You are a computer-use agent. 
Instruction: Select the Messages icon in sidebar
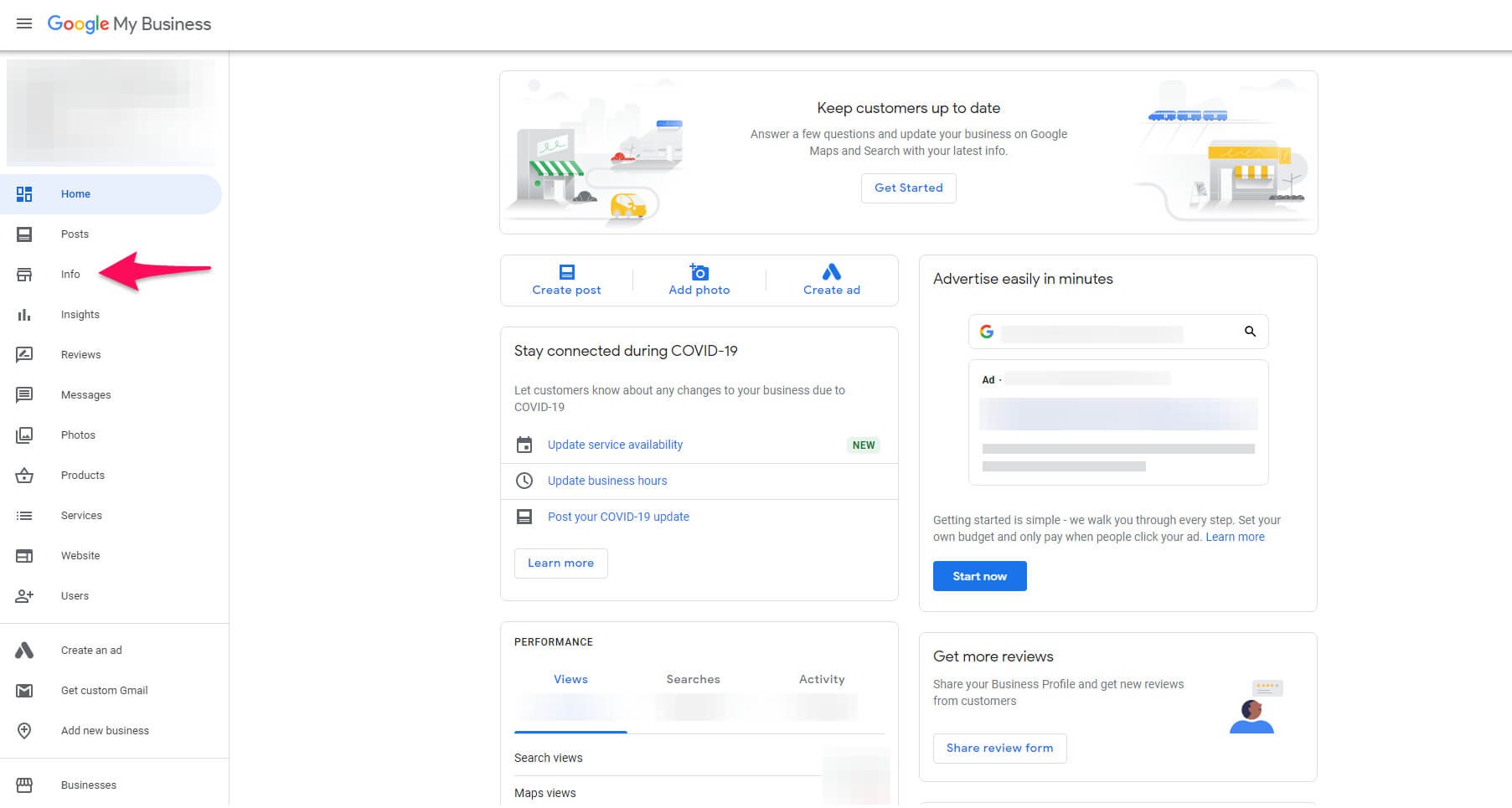24,394
